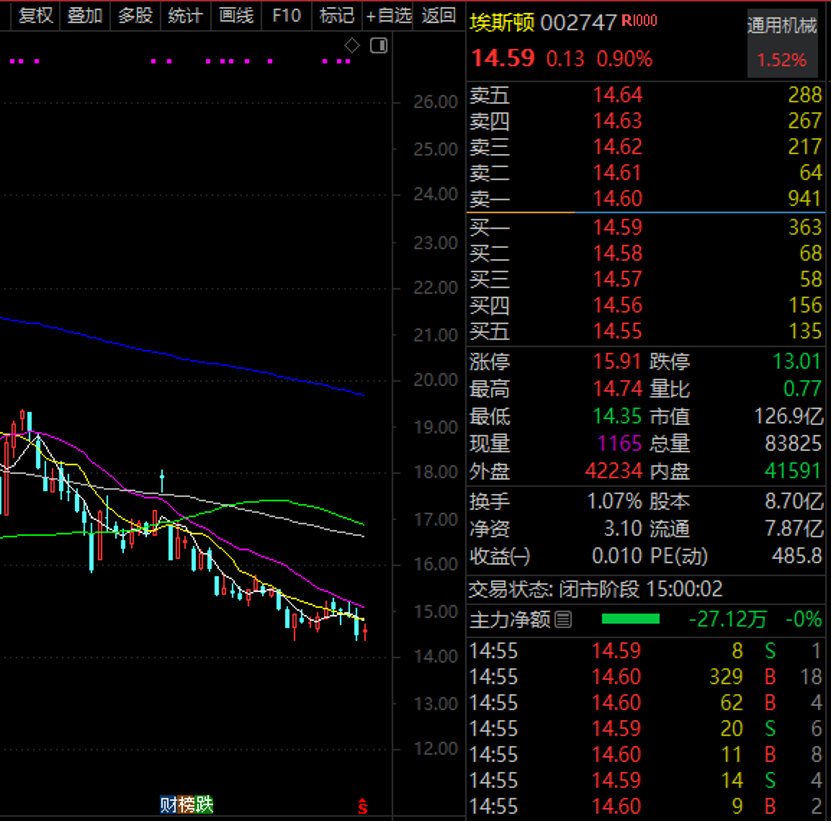Select 卖一 price 14.60
Viewport: 832px width, 822px height.
tap(618, 199)
